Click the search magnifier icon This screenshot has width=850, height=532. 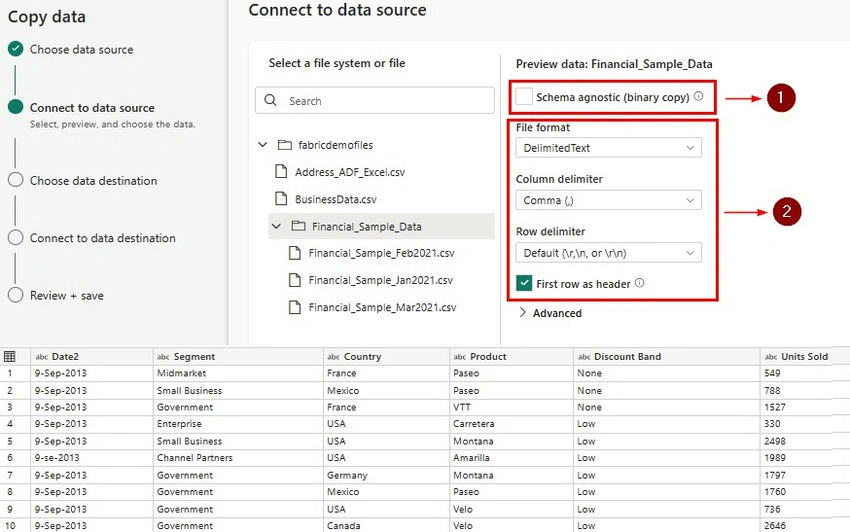(x=271, y=100)
